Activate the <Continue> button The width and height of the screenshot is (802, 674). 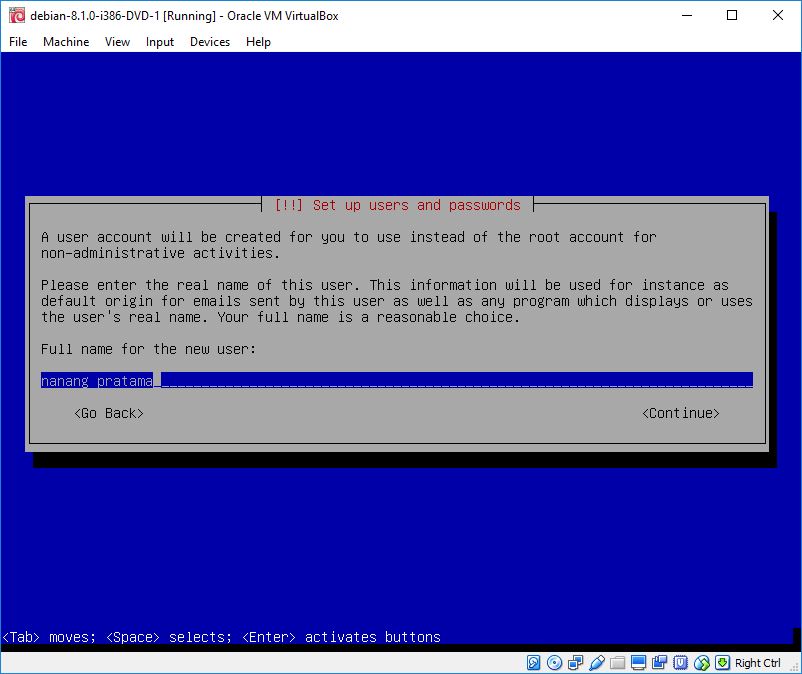point(681,413)
